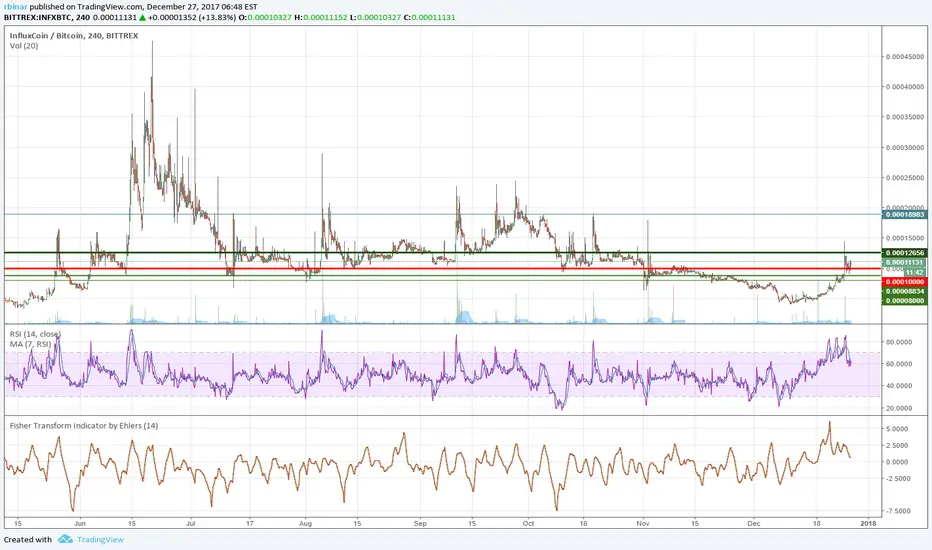Click the RSI axis value 40.0000
The width and height of the screenshot is (932, 550).
899,386
